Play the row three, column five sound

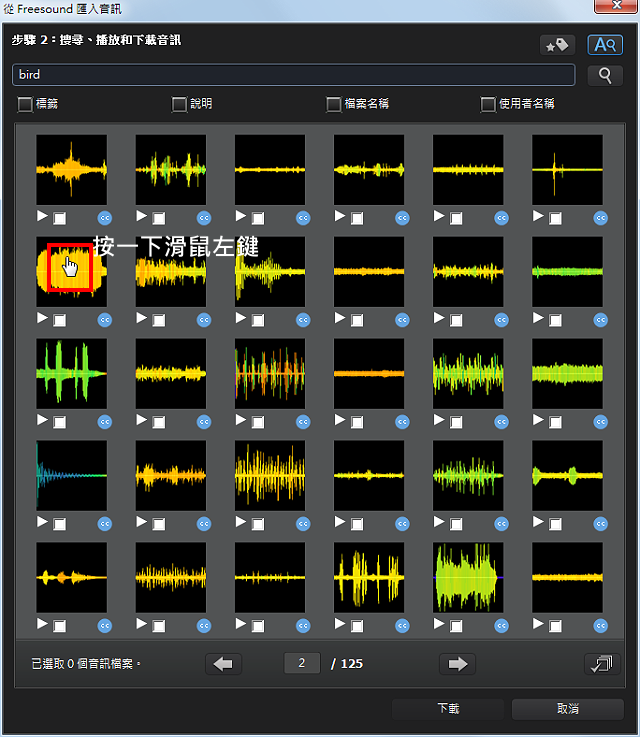439,420
